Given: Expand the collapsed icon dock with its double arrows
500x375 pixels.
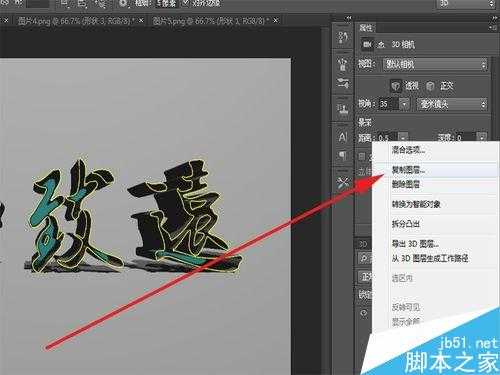Looking at the screenshot, I should (349, 18).
